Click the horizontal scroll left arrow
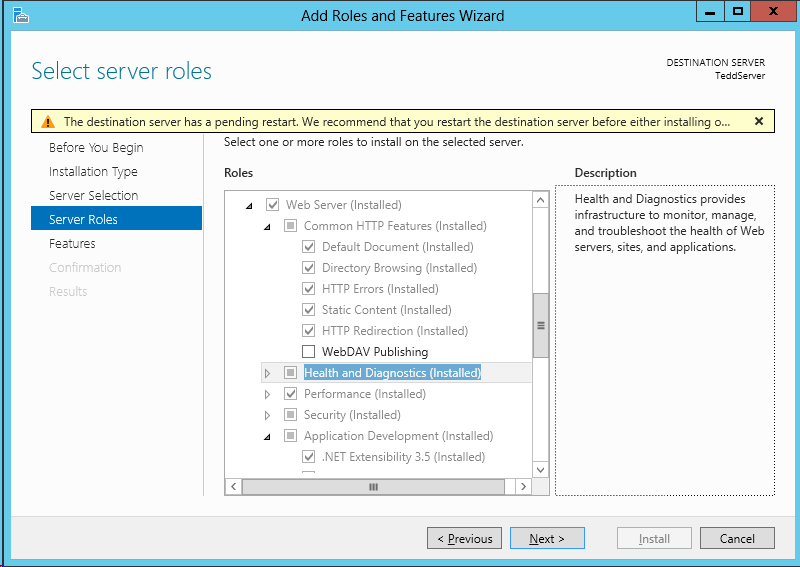This screenshot has width=800, height=567. click(234, 486)
